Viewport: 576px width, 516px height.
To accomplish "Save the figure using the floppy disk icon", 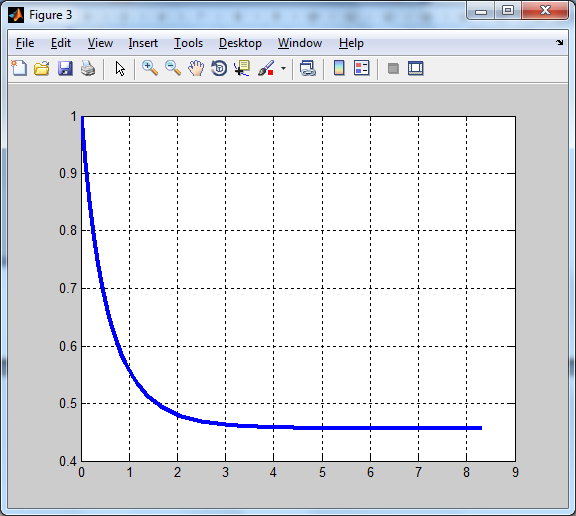I will click(65, 68).
